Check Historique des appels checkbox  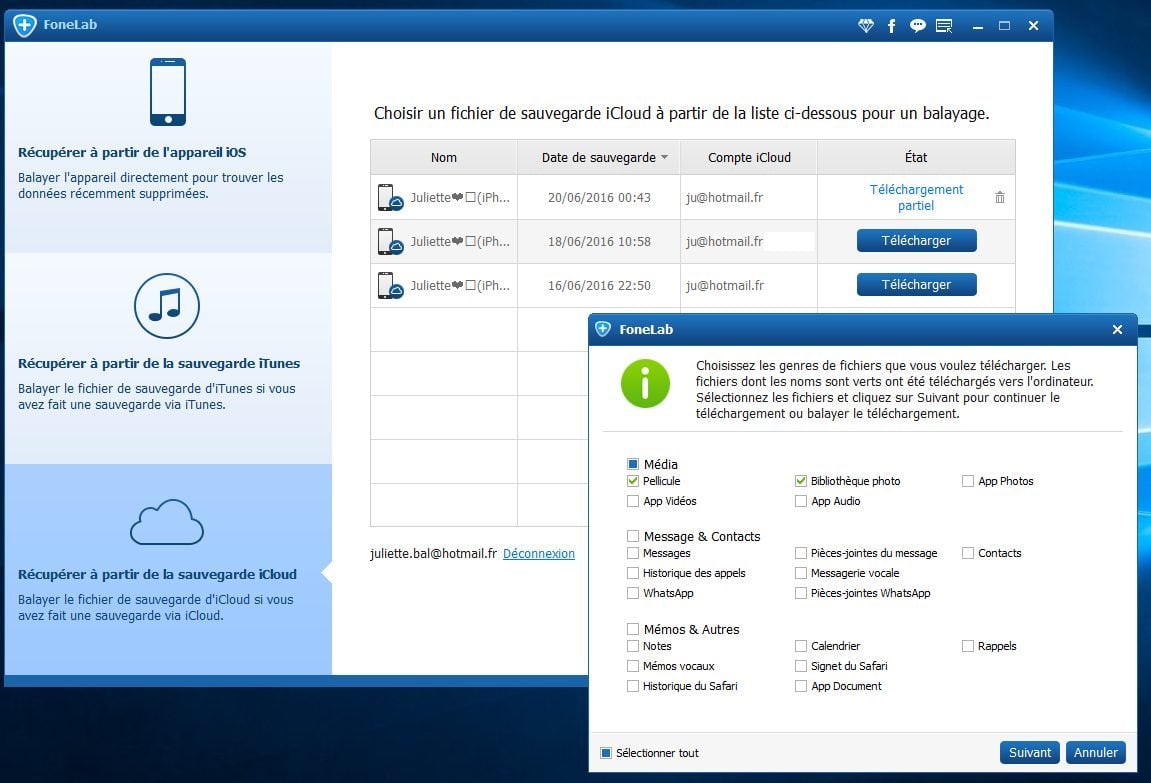coord(633,572)
